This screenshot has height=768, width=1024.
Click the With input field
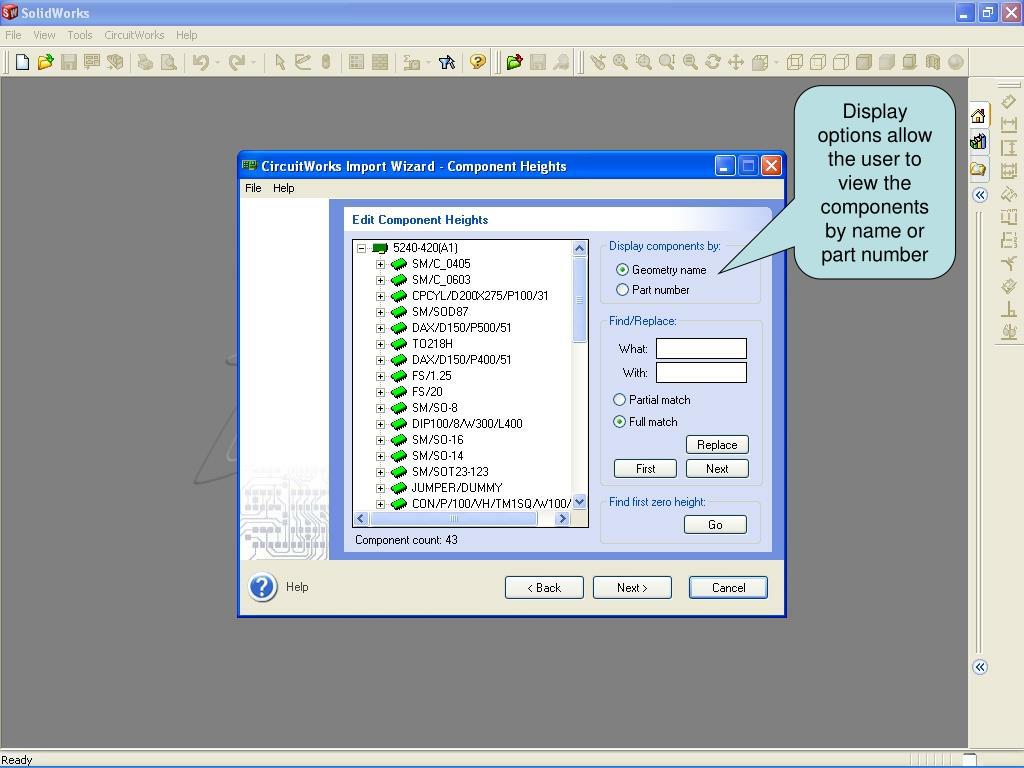[701, 372]
